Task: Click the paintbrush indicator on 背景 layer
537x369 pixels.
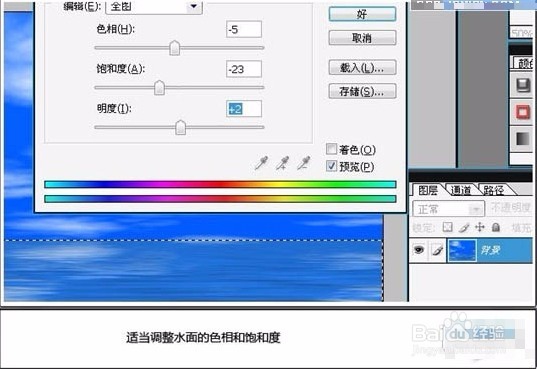Action: click(x=437, y=251)
